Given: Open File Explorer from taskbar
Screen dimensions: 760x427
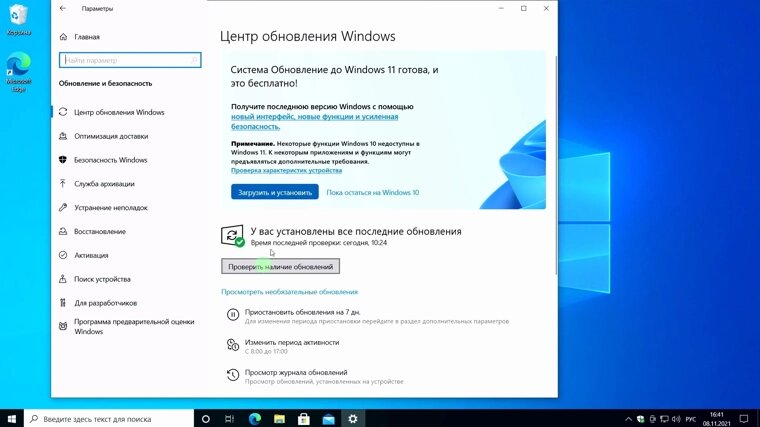Looking at the screenshot, I should coord(279,419).
